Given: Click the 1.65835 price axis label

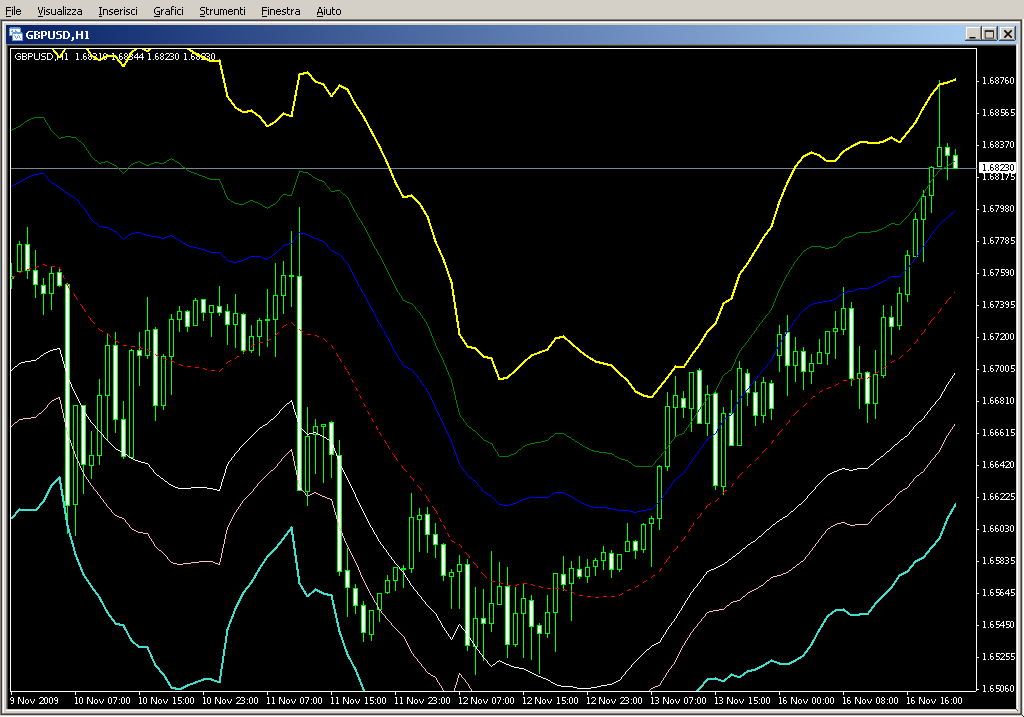Looking at the screenshot, I should click(x=999, y=561).
